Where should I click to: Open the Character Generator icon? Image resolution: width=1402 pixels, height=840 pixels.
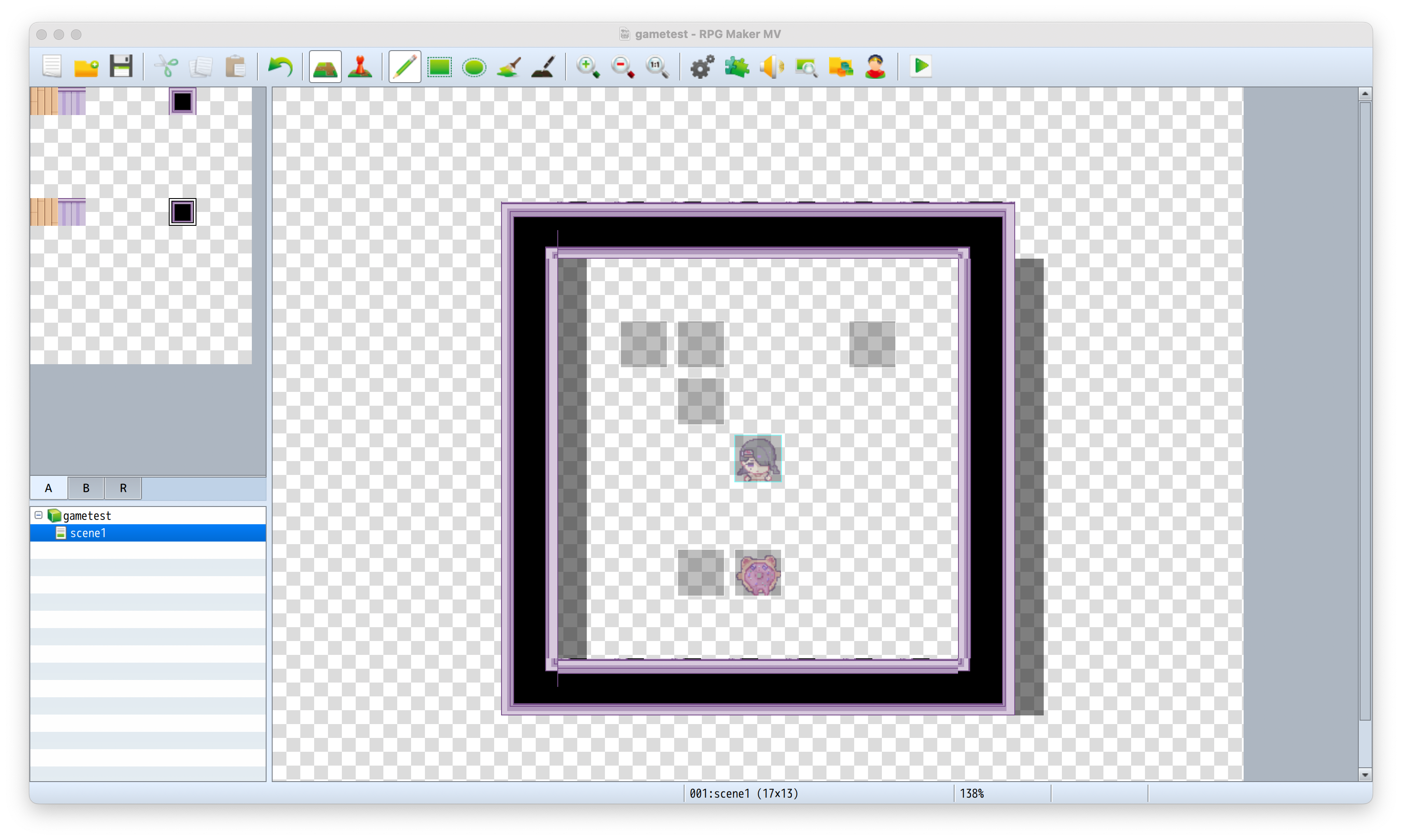coord(875,67)
